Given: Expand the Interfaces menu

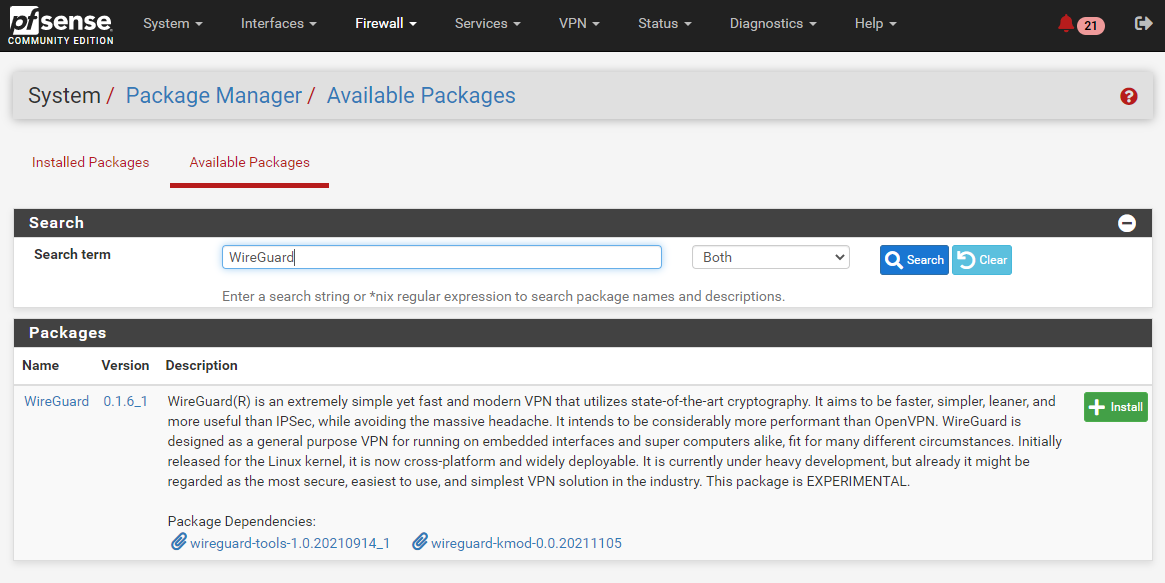Looking at the screenshot, I should [x=278, y=24].
